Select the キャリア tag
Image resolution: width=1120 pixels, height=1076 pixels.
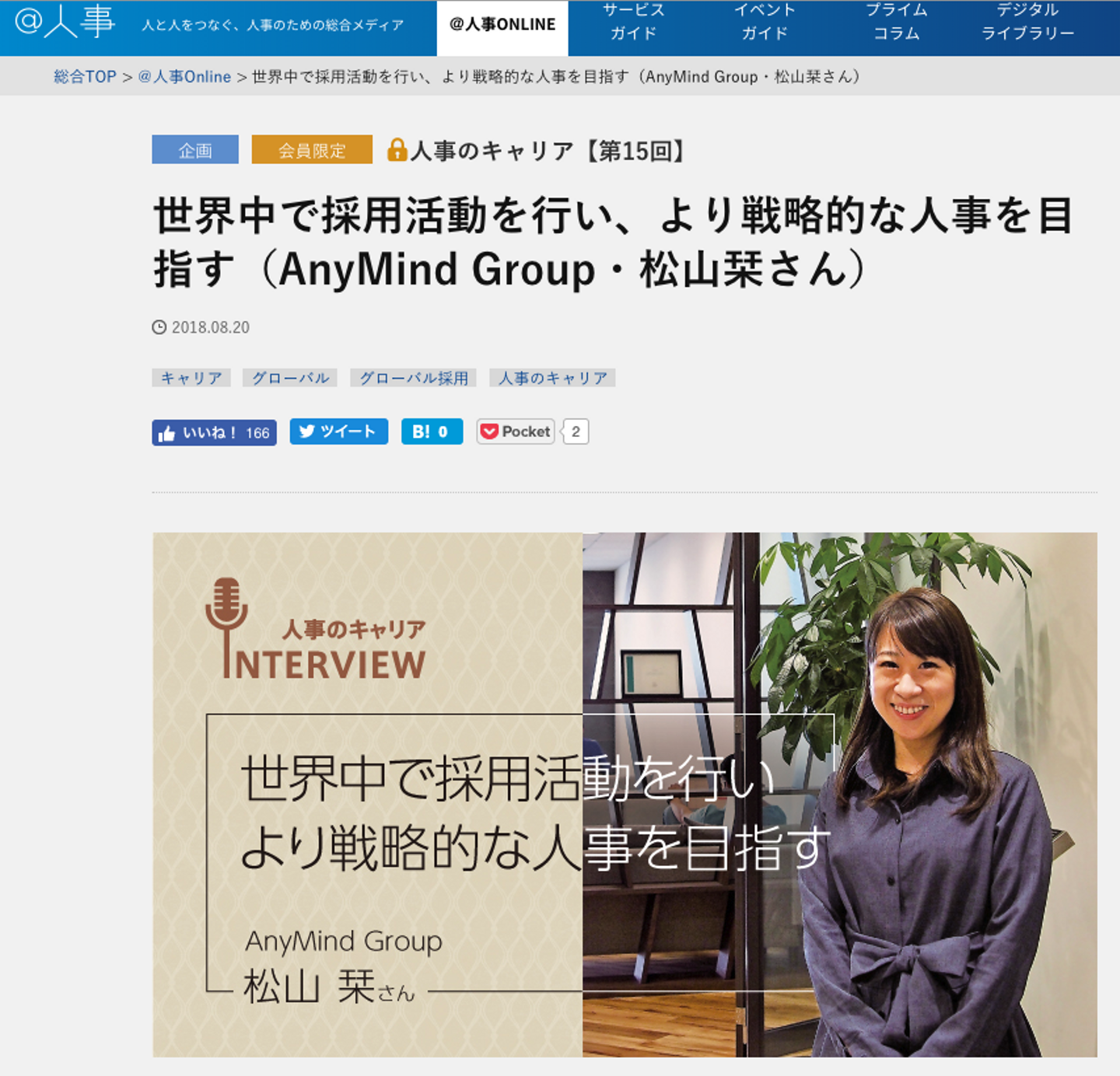[x=191, y=378]
